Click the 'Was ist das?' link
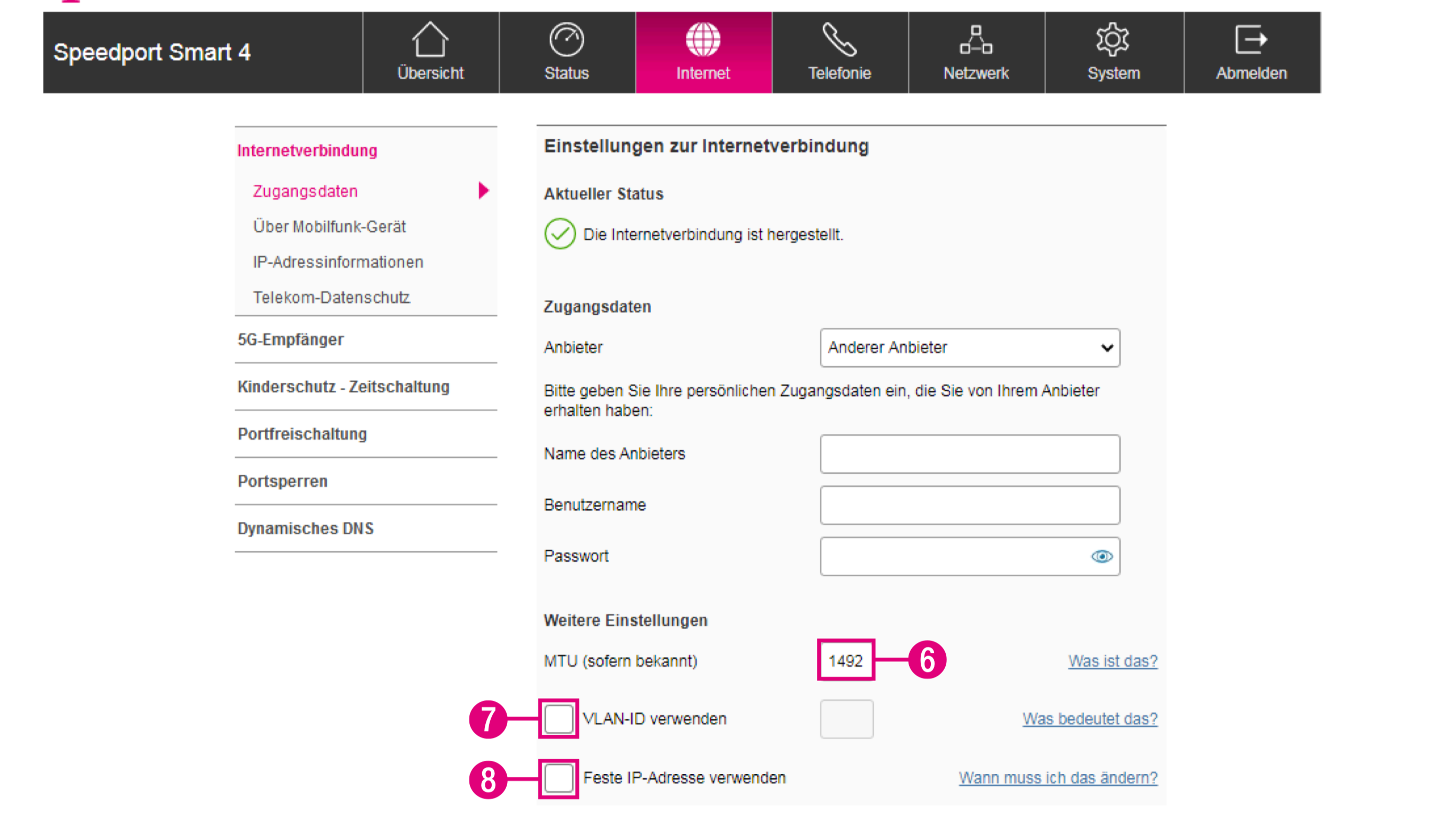 1113,661
